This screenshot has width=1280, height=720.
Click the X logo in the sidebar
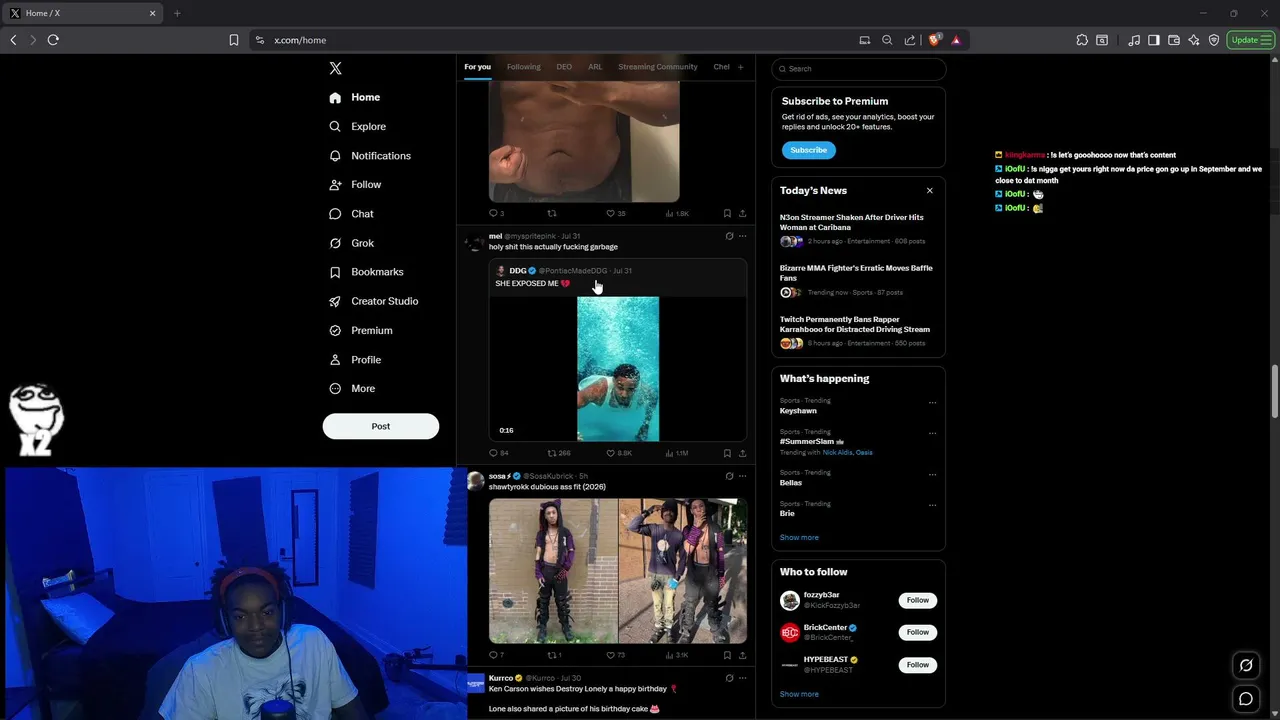coord(335,68)
